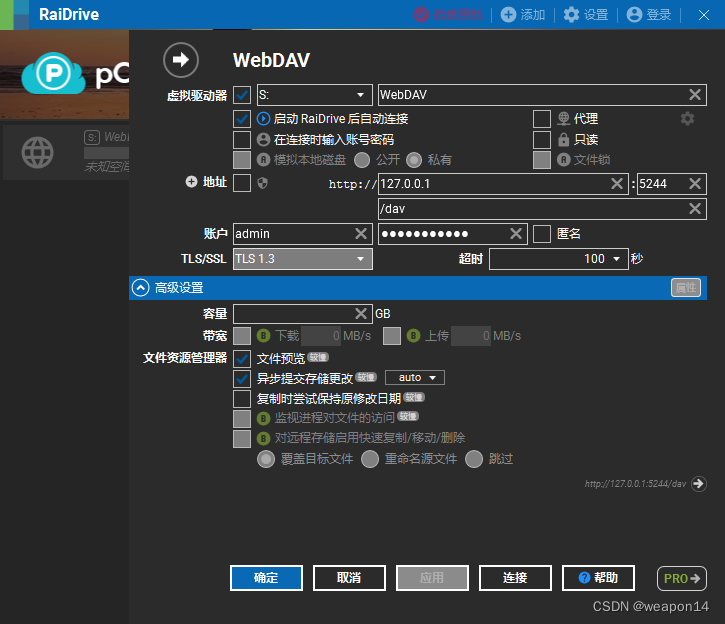
Task: Click the 连接 button
Action: tap(515, 578)
